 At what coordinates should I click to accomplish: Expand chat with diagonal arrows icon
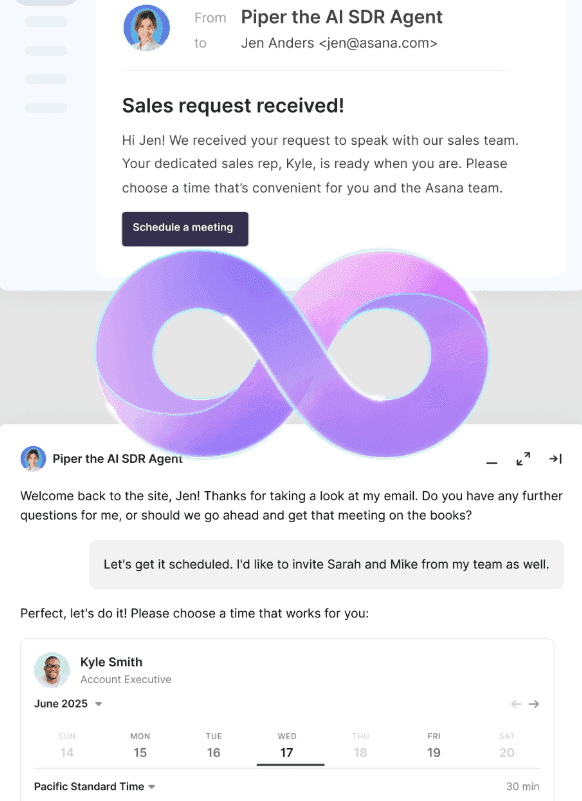(x=523, y=459)
